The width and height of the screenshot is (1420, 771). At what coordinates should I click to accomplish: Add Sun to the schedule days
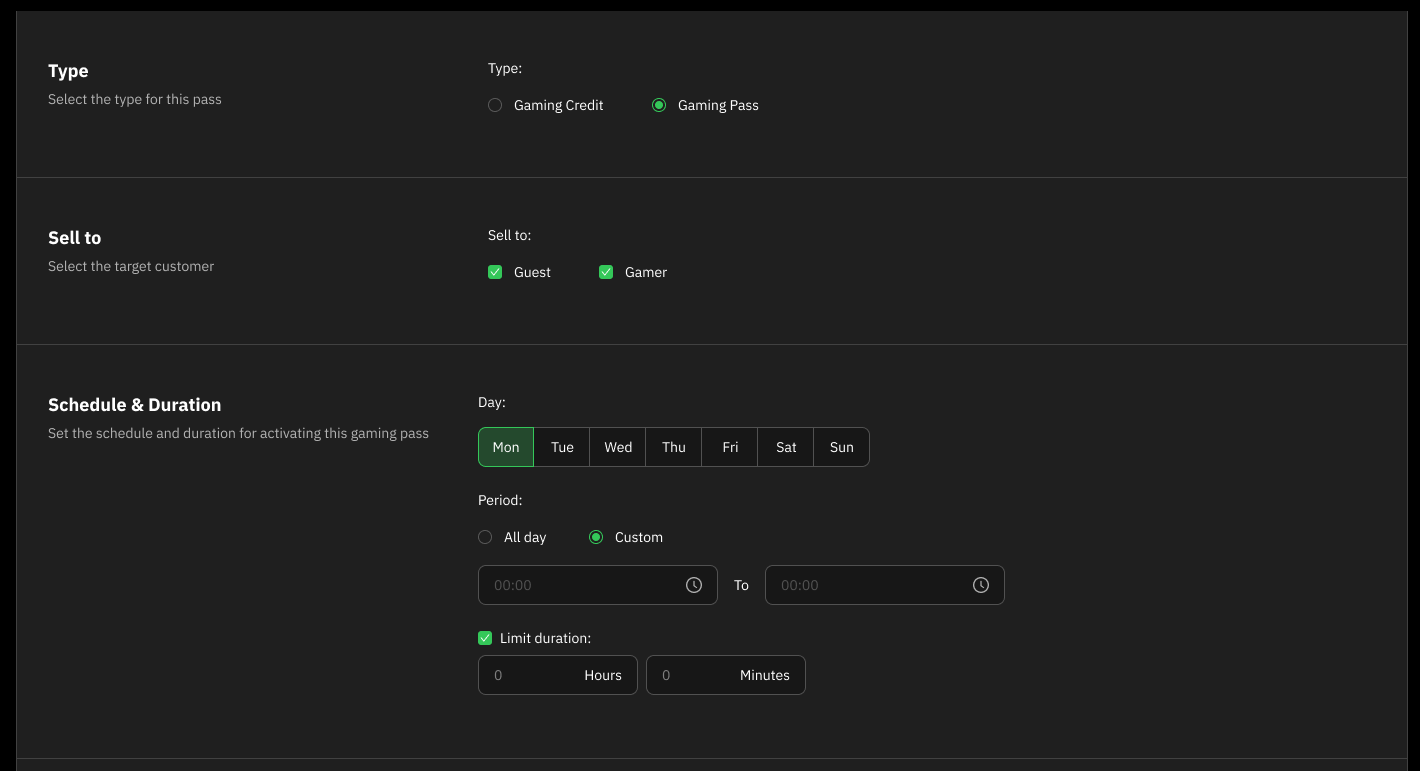click(842, 447)
